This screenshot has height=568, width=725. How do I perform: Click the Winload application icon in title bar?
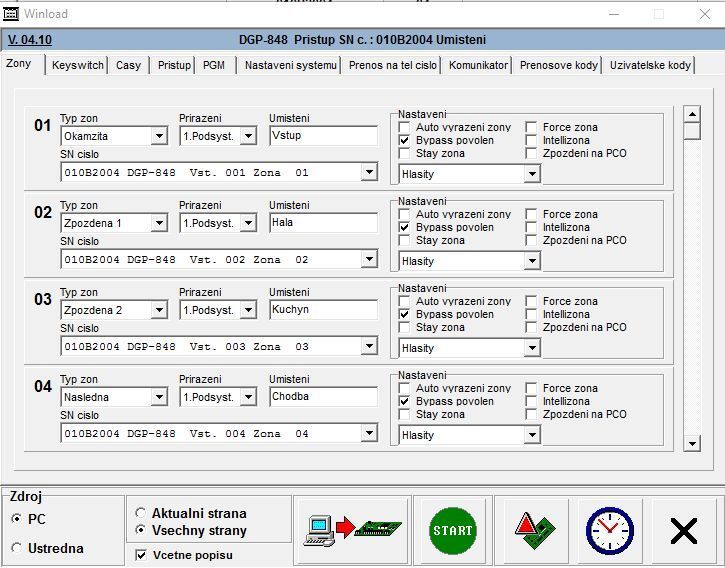(10, 15)
